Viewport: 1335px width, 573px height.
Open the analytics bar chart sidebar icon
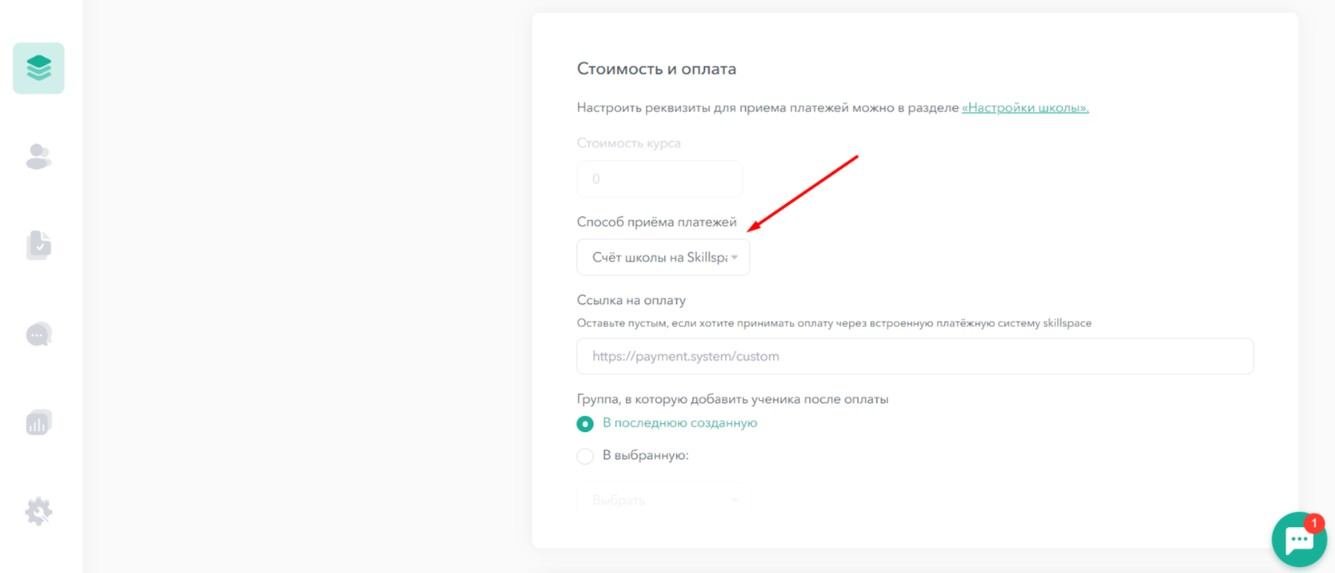click(38, 422)
